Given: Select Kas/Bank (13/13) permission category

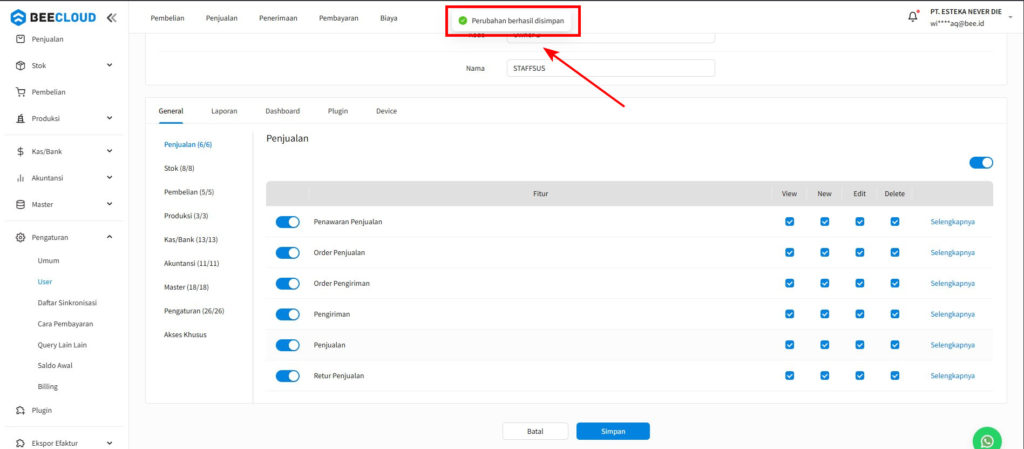Looking at the screenshot, I should pos(191,240).
